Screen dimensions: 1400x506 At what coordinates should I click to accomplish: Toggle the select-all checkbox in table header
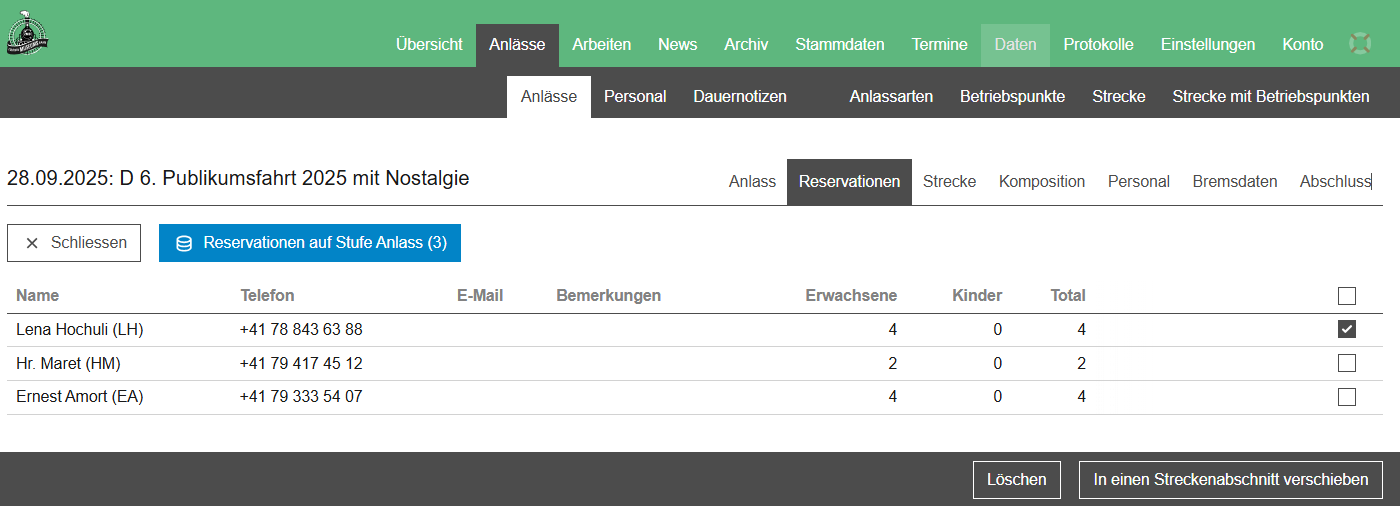1347,296
